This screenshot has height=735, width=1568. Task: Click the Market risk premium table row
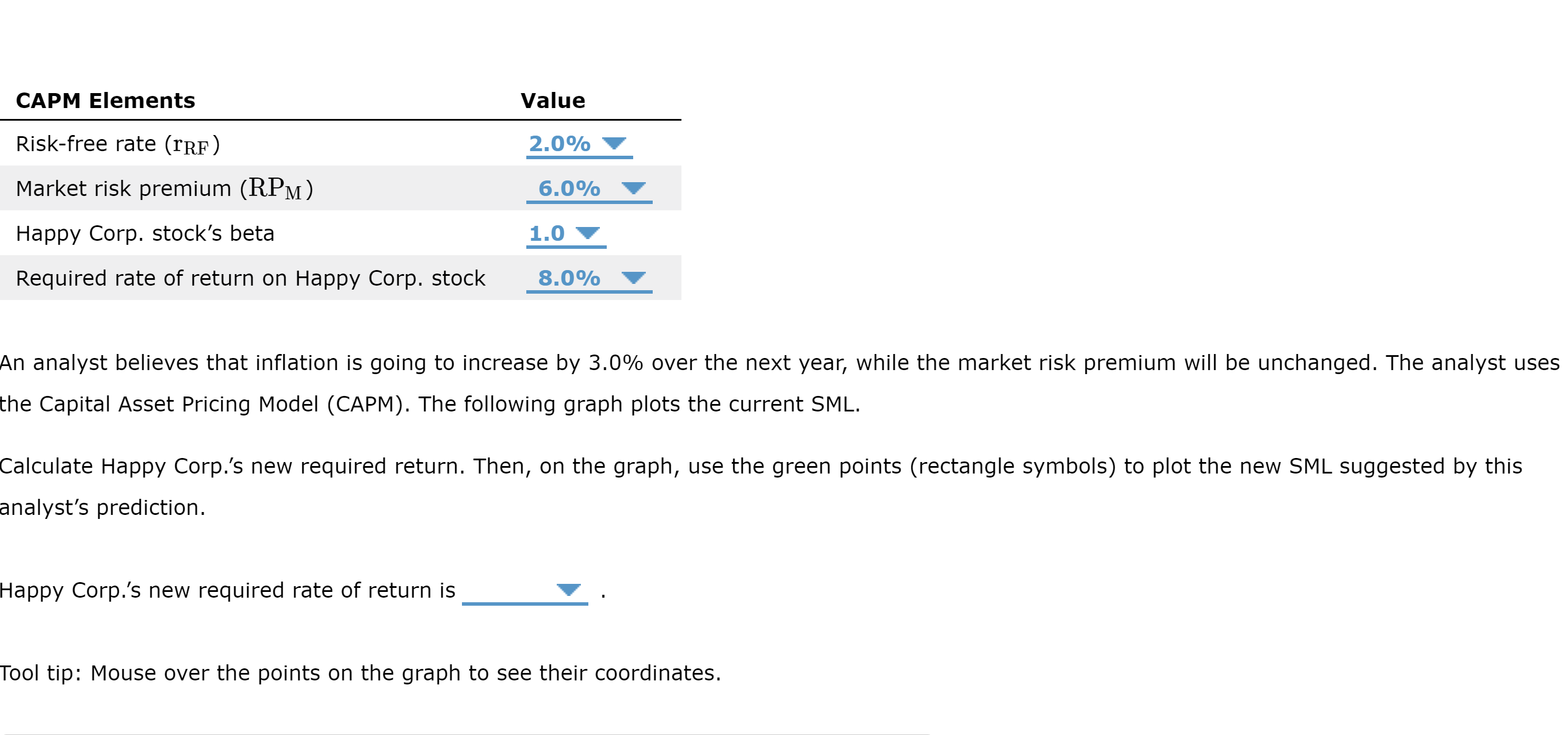click(244, 188)
